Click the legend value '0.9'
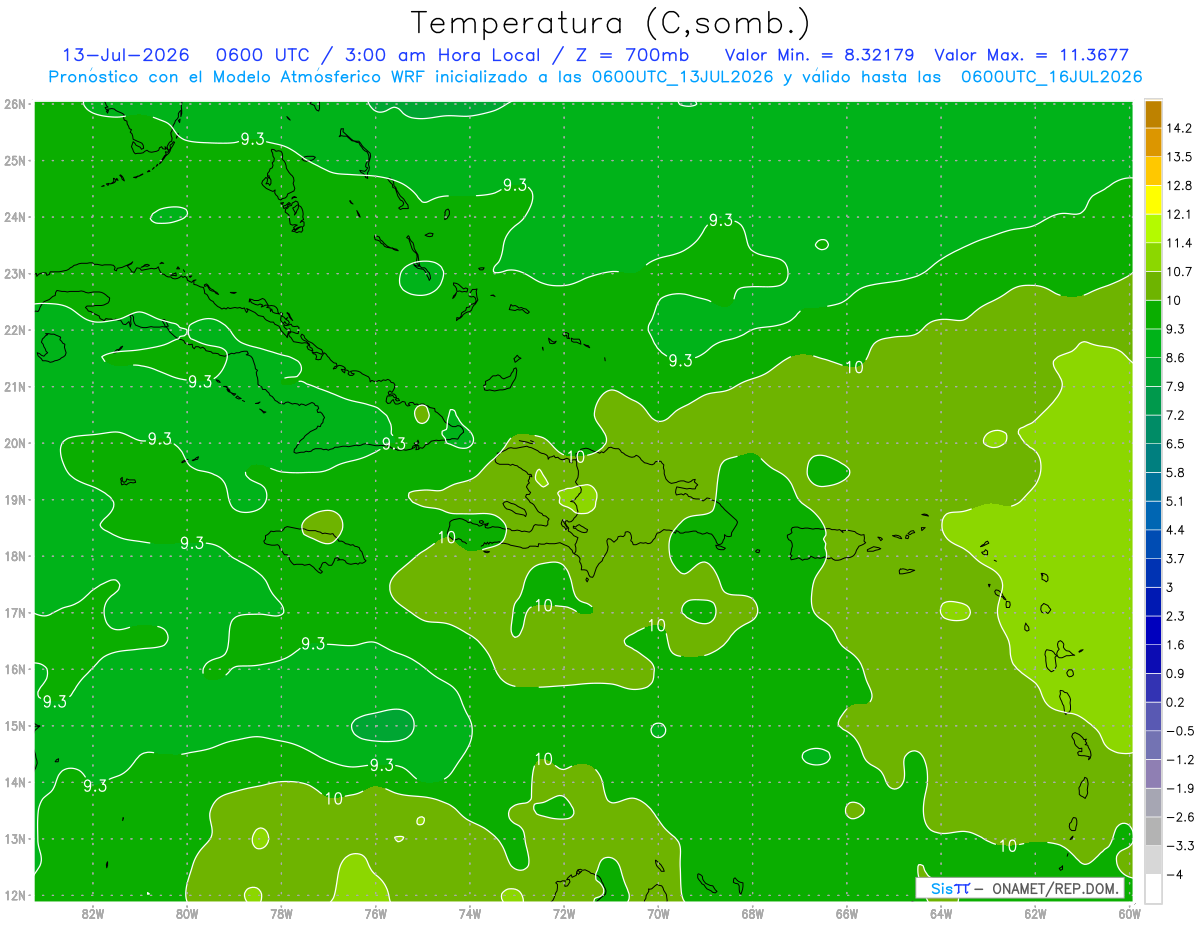 point(1176,674)
